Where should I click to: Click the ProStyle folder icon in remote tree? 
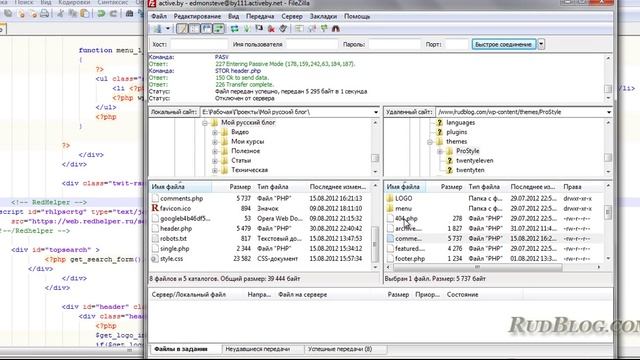click(449, 151)
